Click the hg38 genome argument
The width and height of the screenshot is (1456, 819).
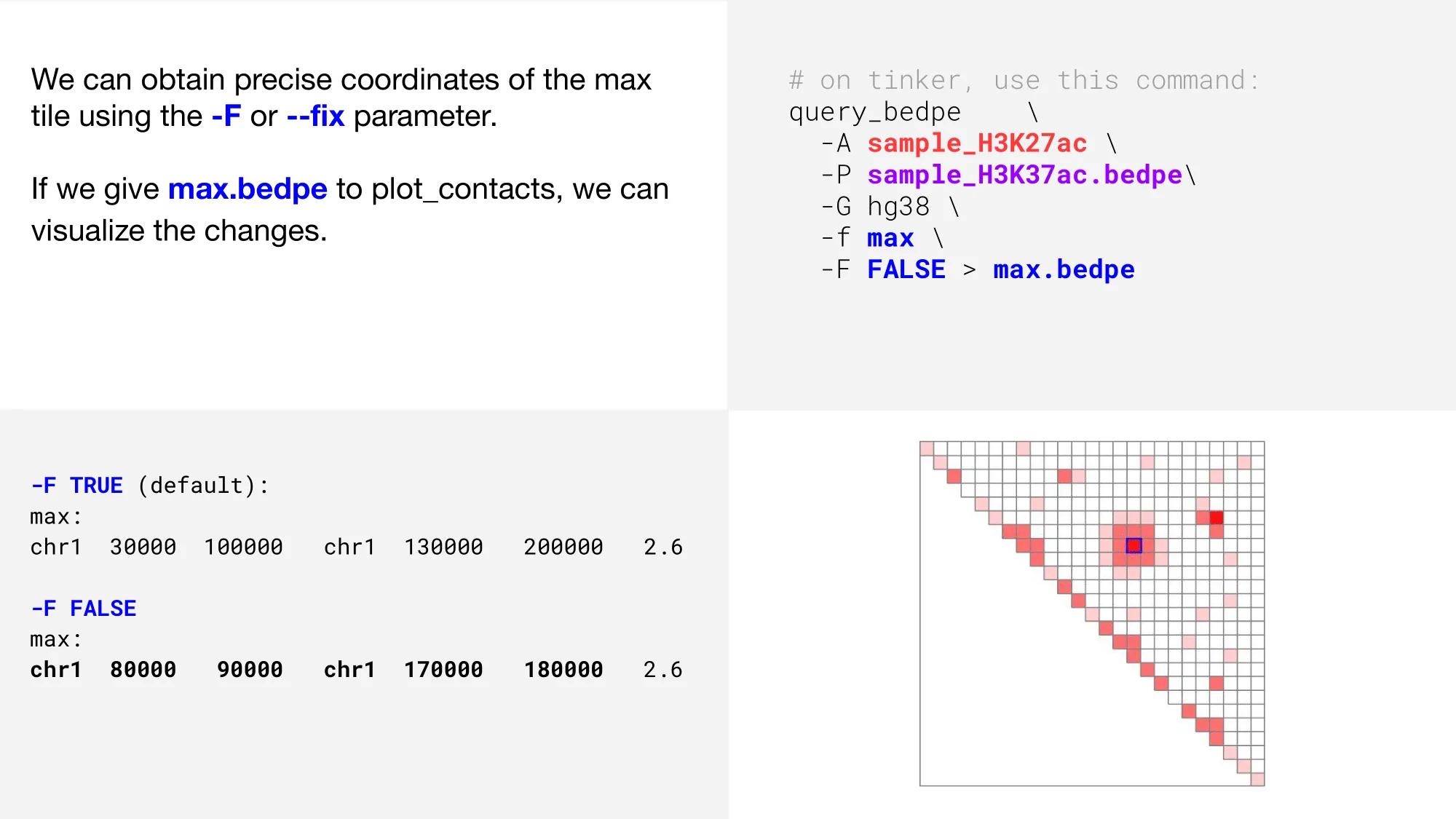898,207
